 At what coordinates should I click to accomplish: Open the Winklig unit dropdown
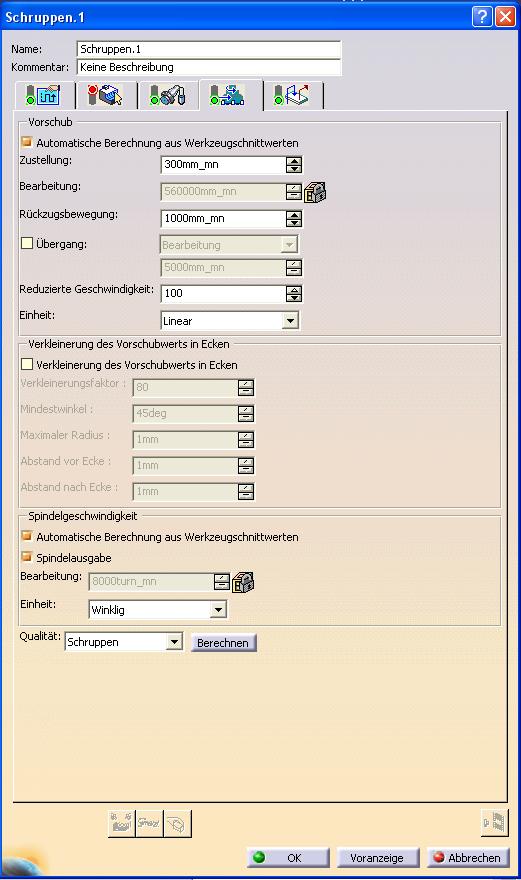[x=218, y=609]
